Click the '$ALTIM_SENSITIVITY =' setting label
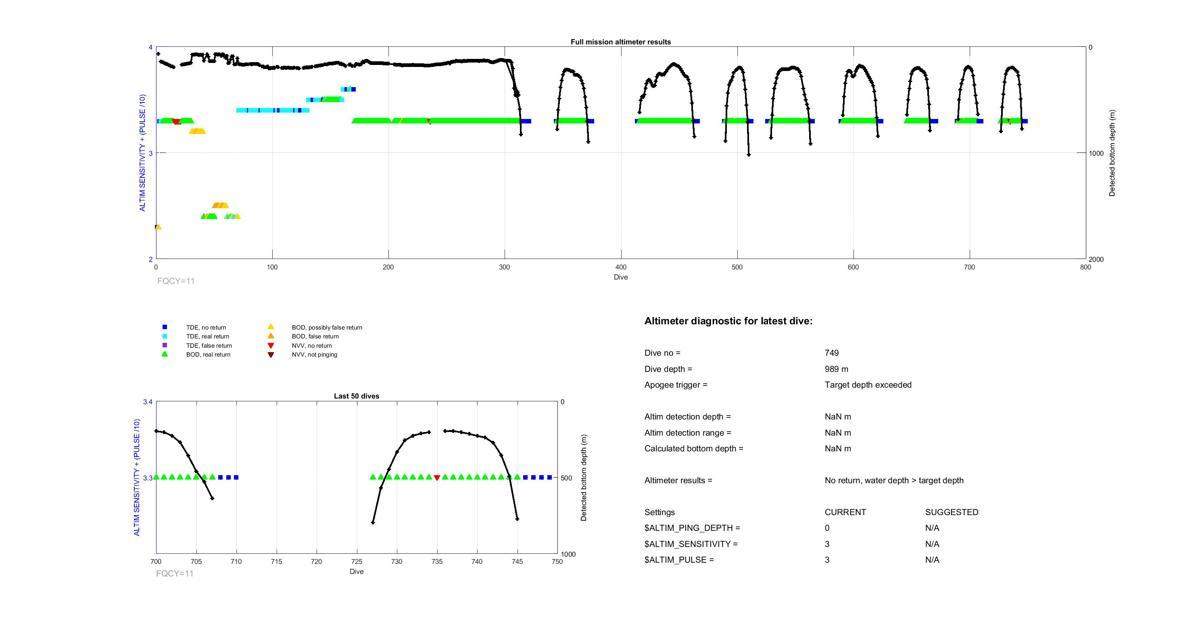1200x622 pixels. pyautogui.click(x=691, y=544)
